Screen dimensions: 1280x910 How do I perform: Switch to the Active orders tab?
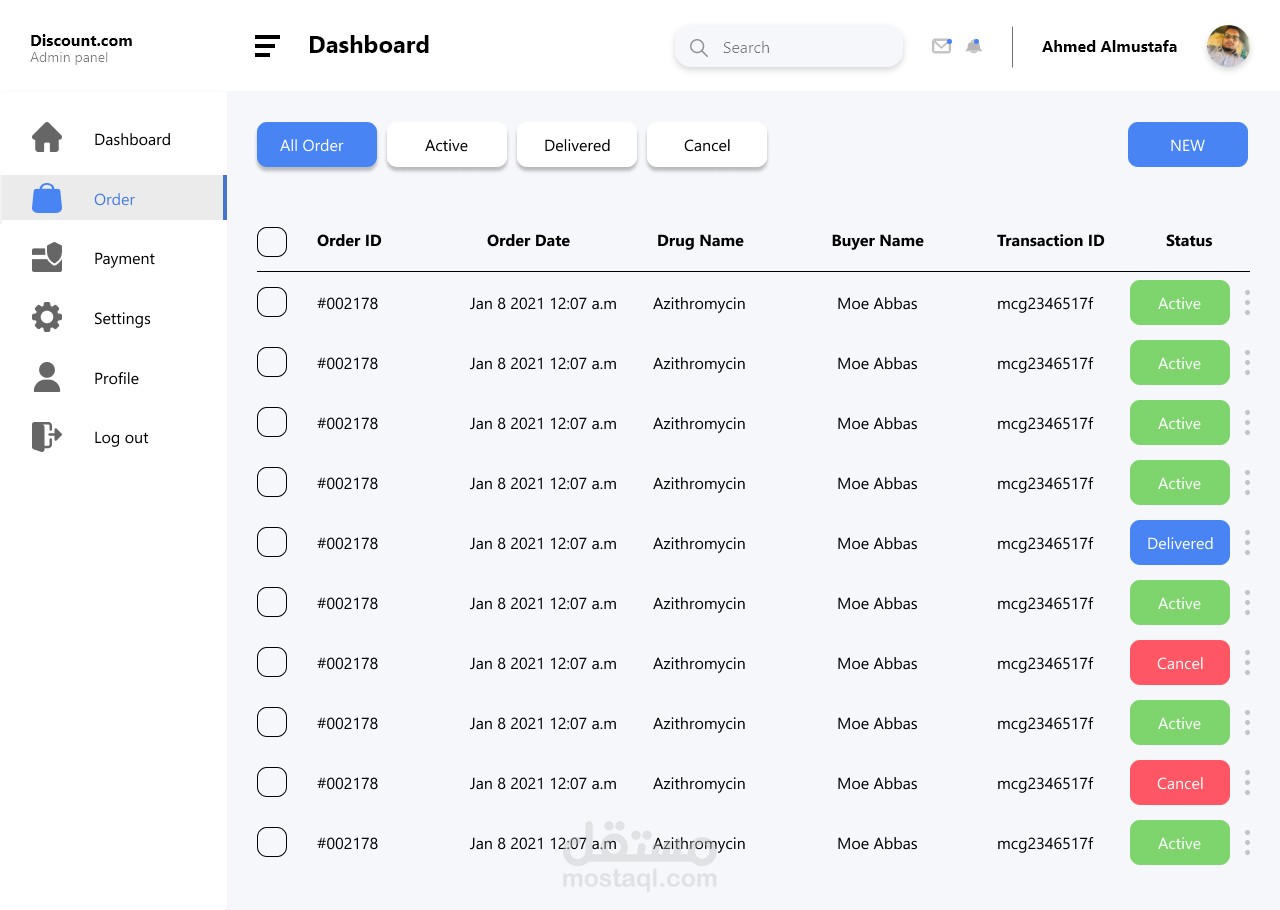click(446, 145)
